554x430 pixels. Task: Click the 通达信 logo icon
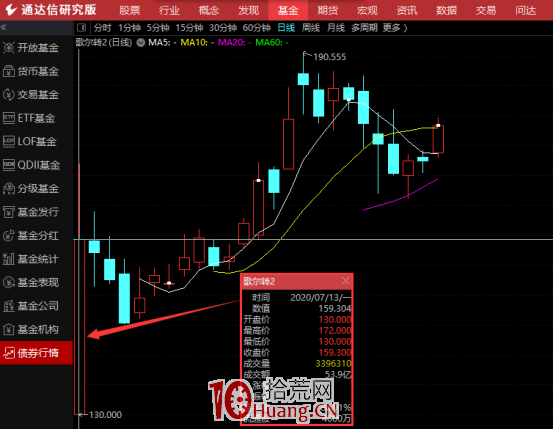(11, 10)
